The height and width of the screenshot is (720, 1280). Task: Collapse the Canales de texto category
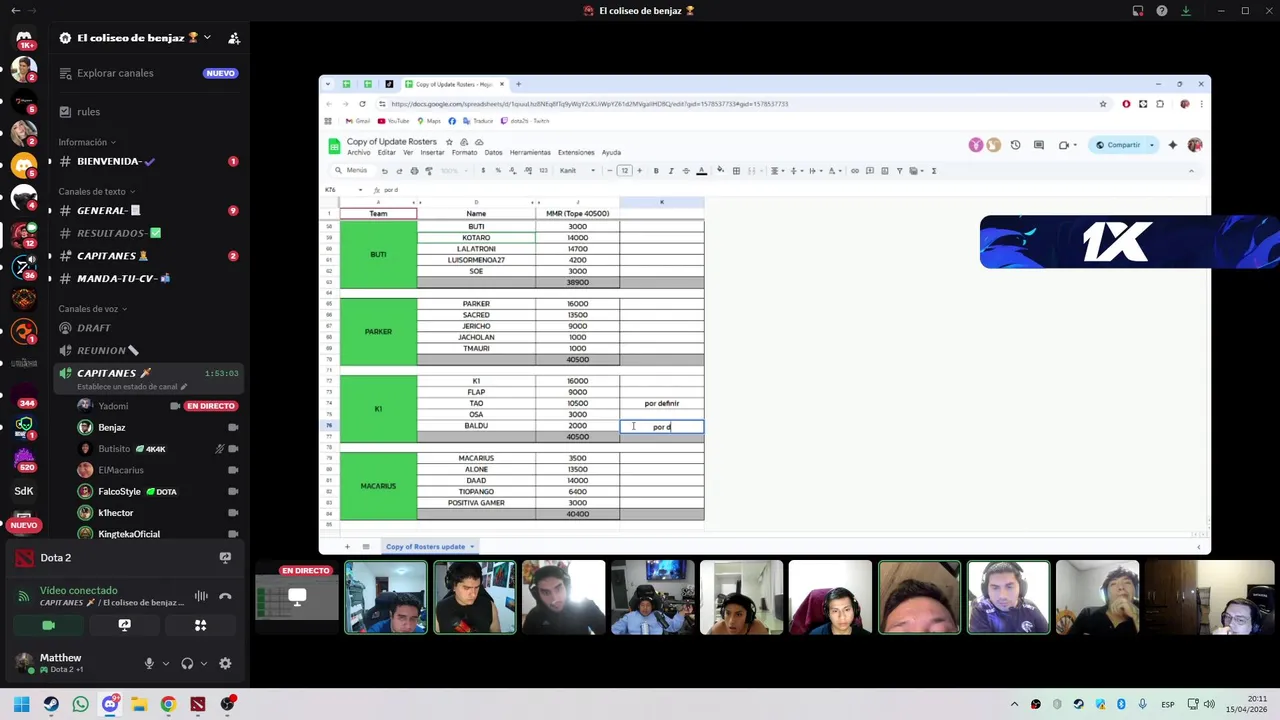pyautogui.click(x=95, y=191)
